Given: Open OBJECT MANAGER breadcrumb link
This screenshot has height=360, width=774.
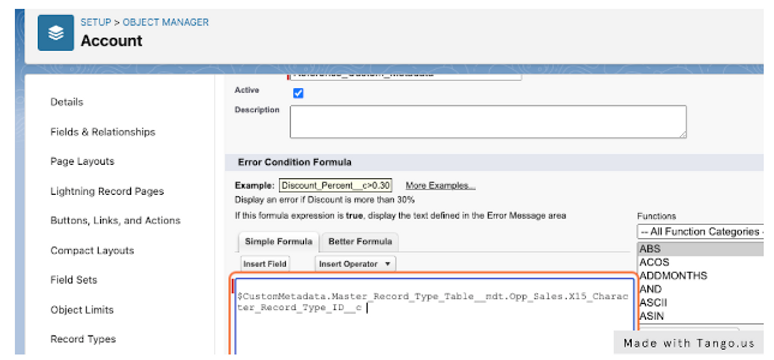Looking at the screenshot, I should pyautogui.click(x=165, y=22).
